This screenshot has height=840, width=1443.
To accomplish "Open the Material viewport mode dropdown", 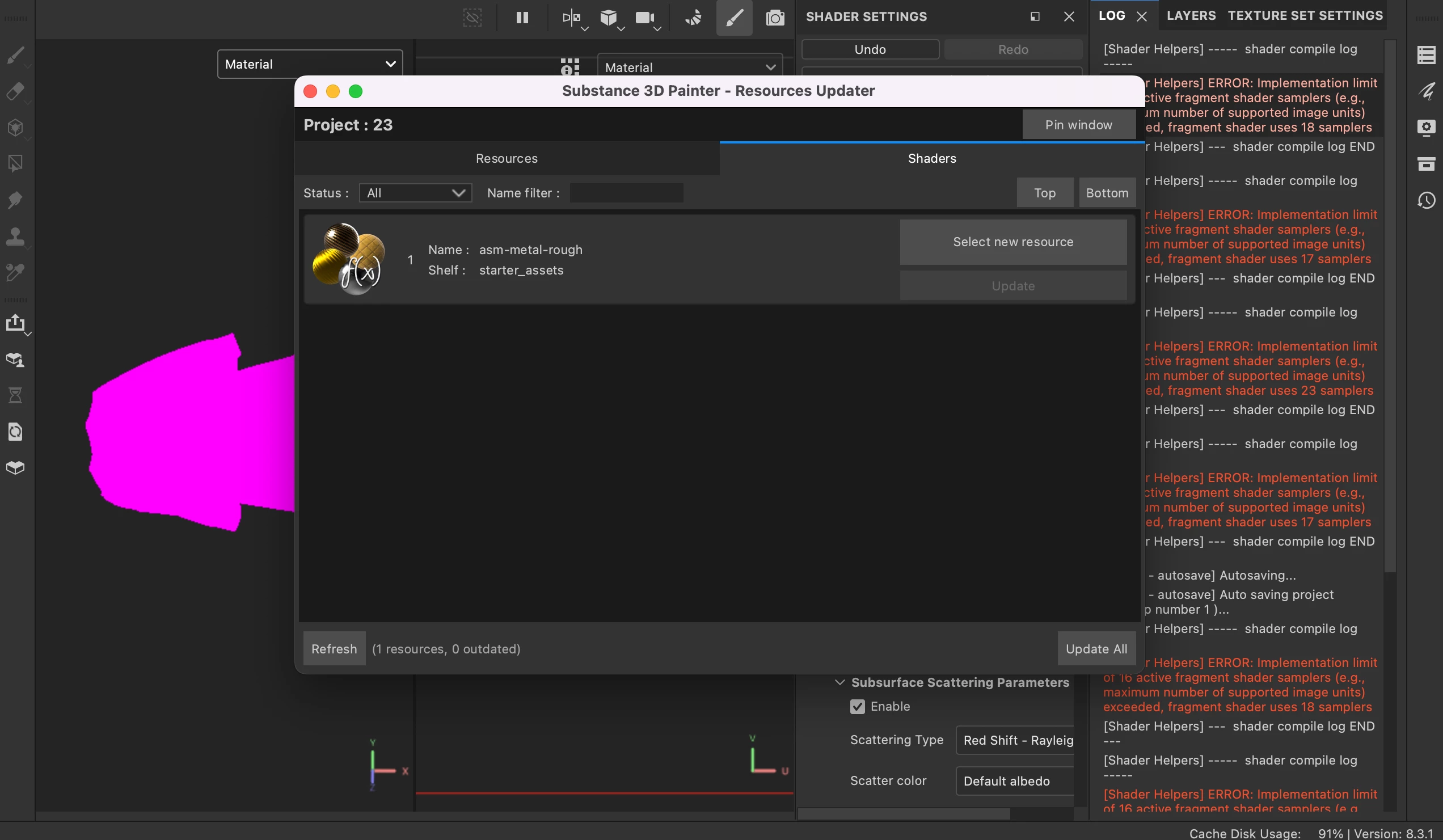I will point(309,64).
